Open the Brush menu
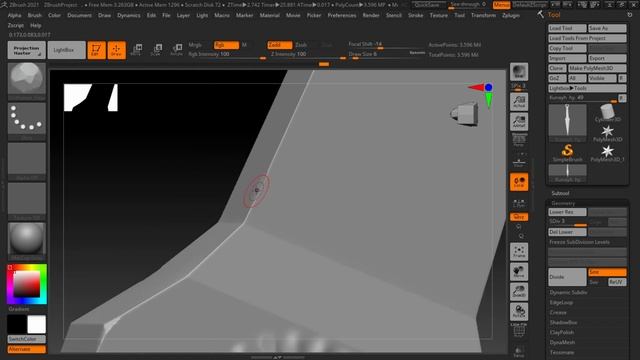Screen dimensions: 640x360 [35, 16]
